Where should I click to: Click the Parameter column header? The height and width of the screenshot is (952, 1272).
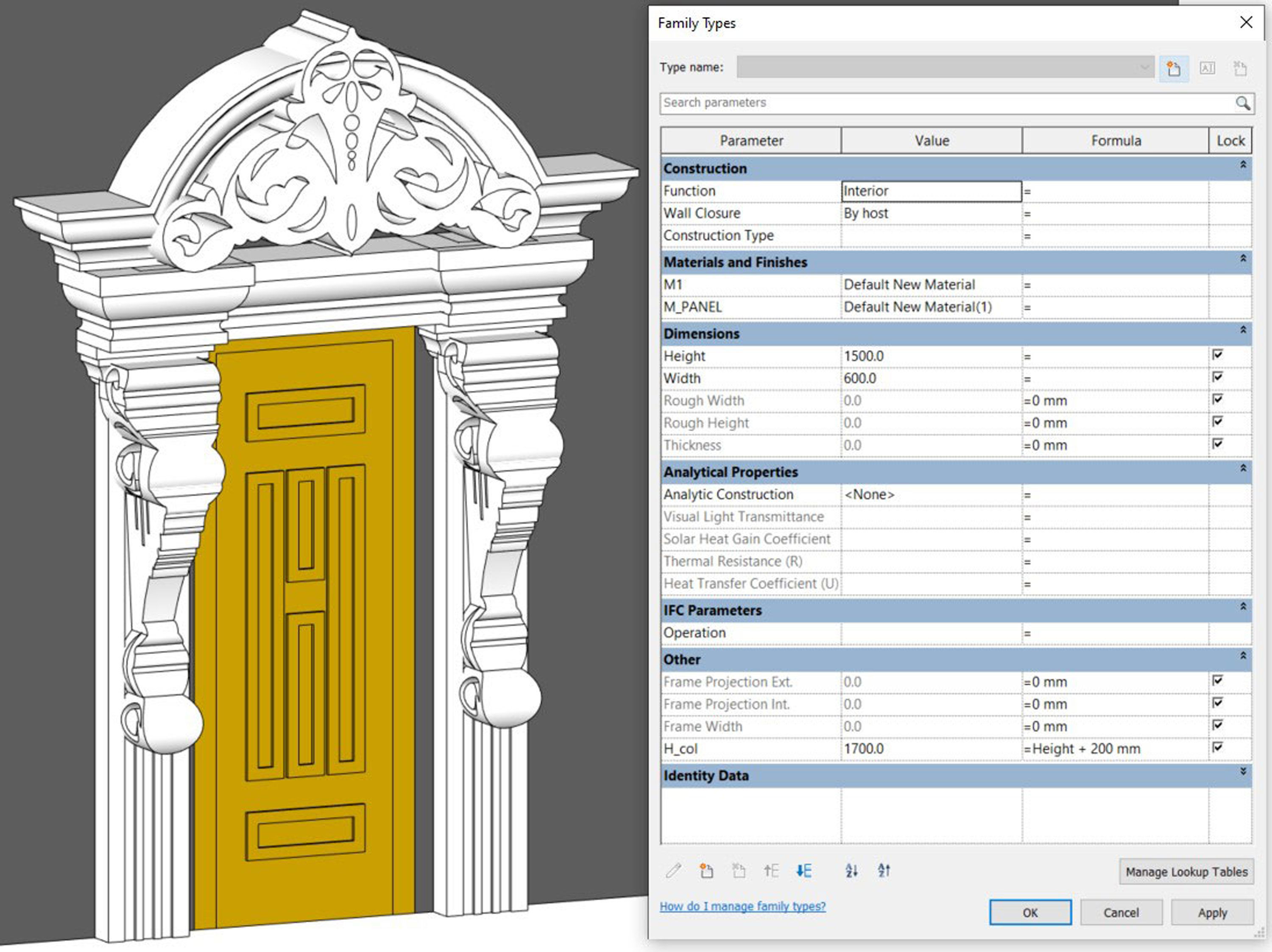tap(751, 141)
